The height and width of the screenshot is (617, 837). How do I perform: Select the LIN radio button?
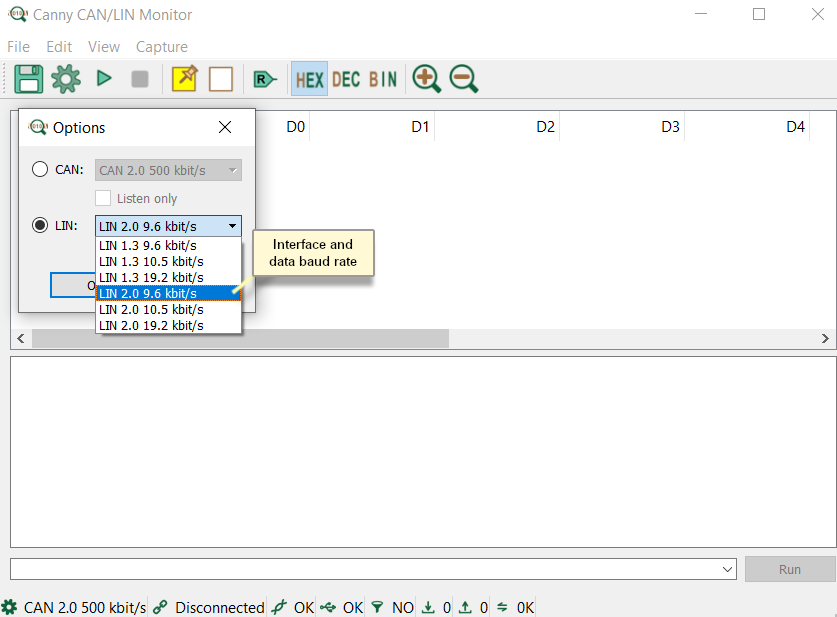(x=40, y=225)
